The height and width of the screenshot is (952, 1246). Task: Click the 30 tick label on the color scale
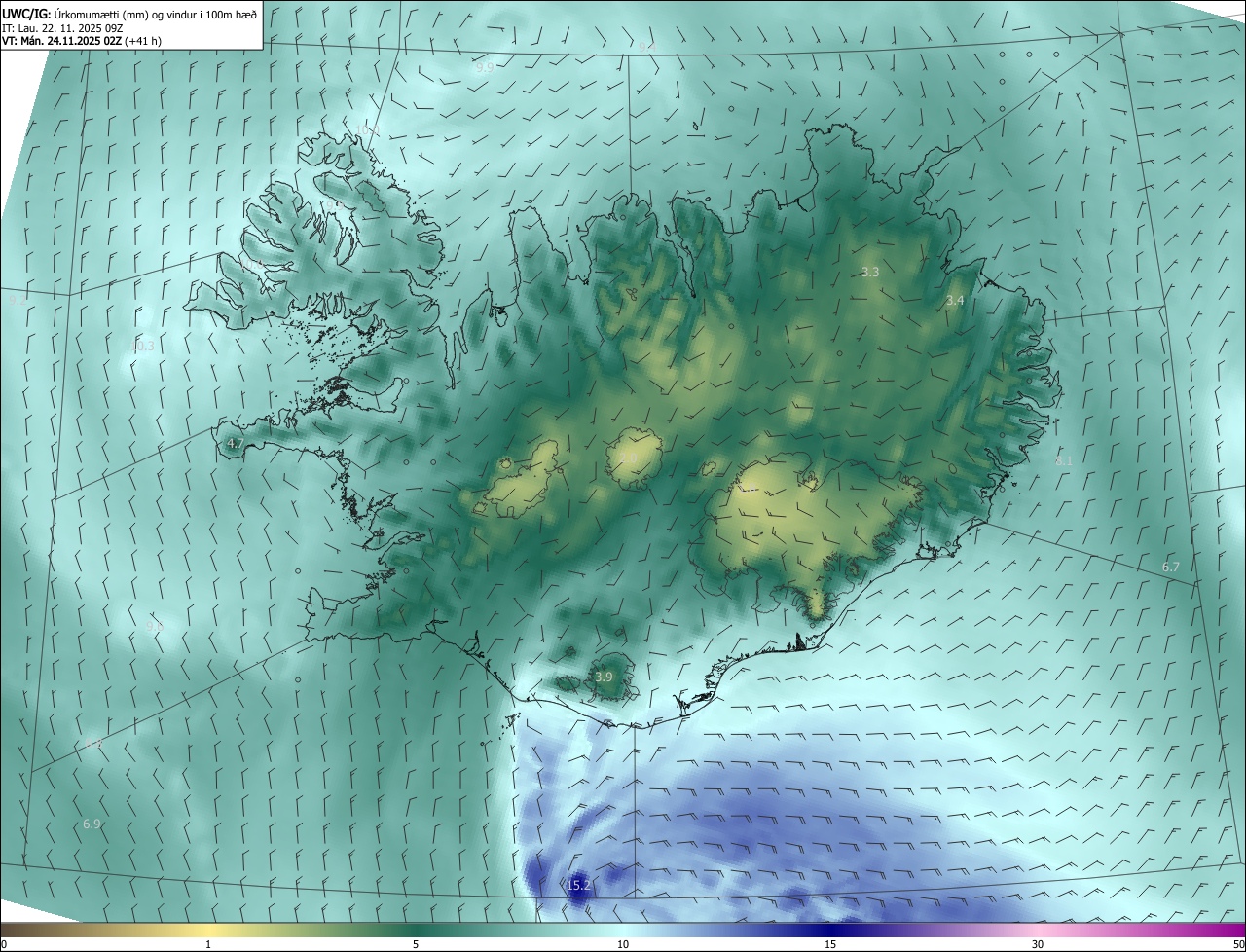(1038, 944)
